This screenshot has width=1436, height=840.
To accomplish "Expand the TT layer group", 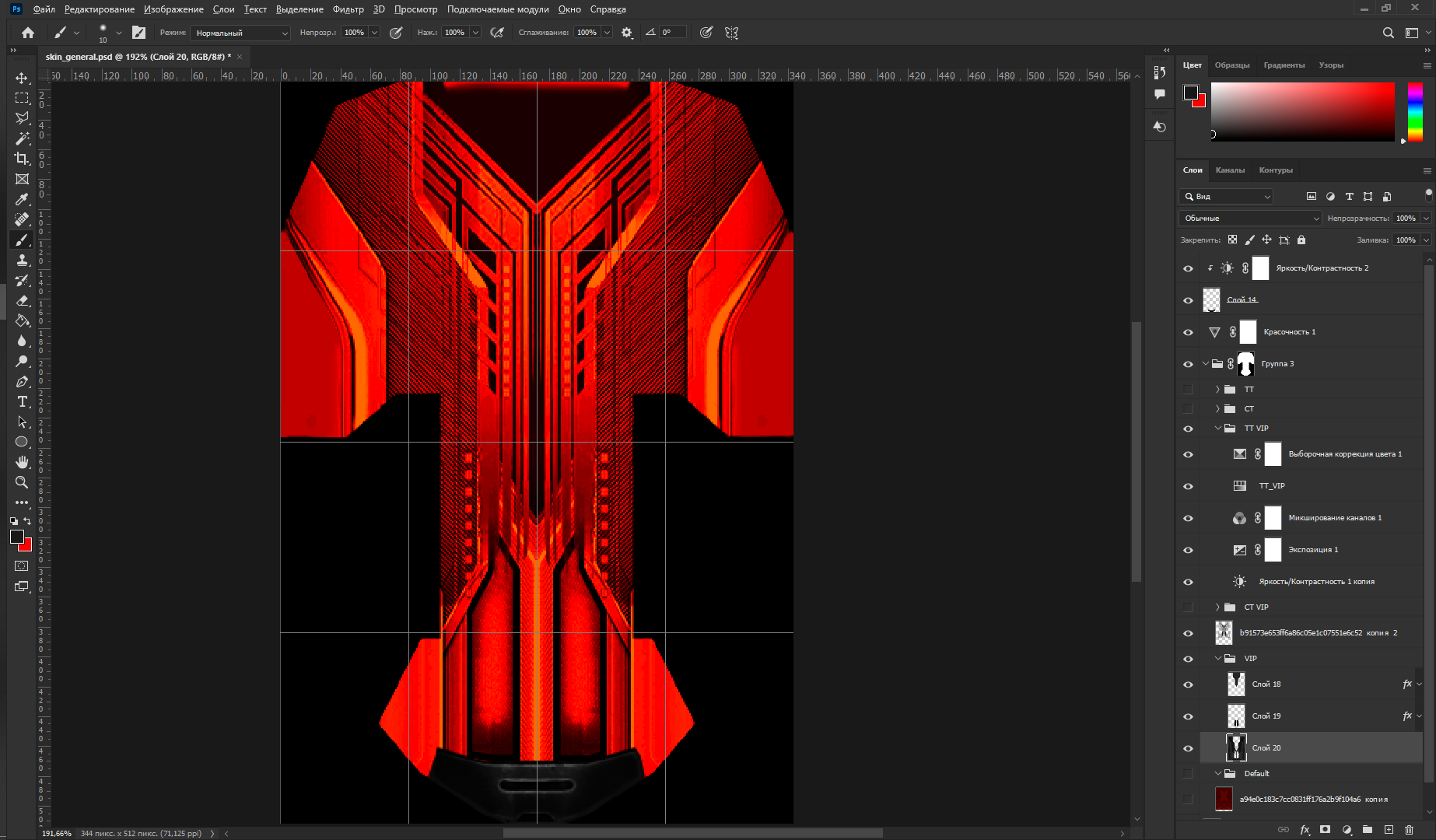I will pos(1217,390).
